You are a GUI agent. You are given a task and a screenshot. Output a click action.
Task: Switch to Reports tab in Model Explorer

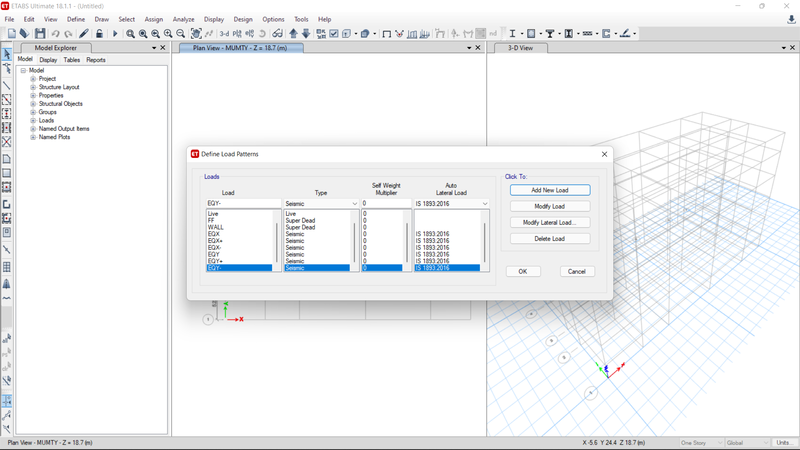95,60
